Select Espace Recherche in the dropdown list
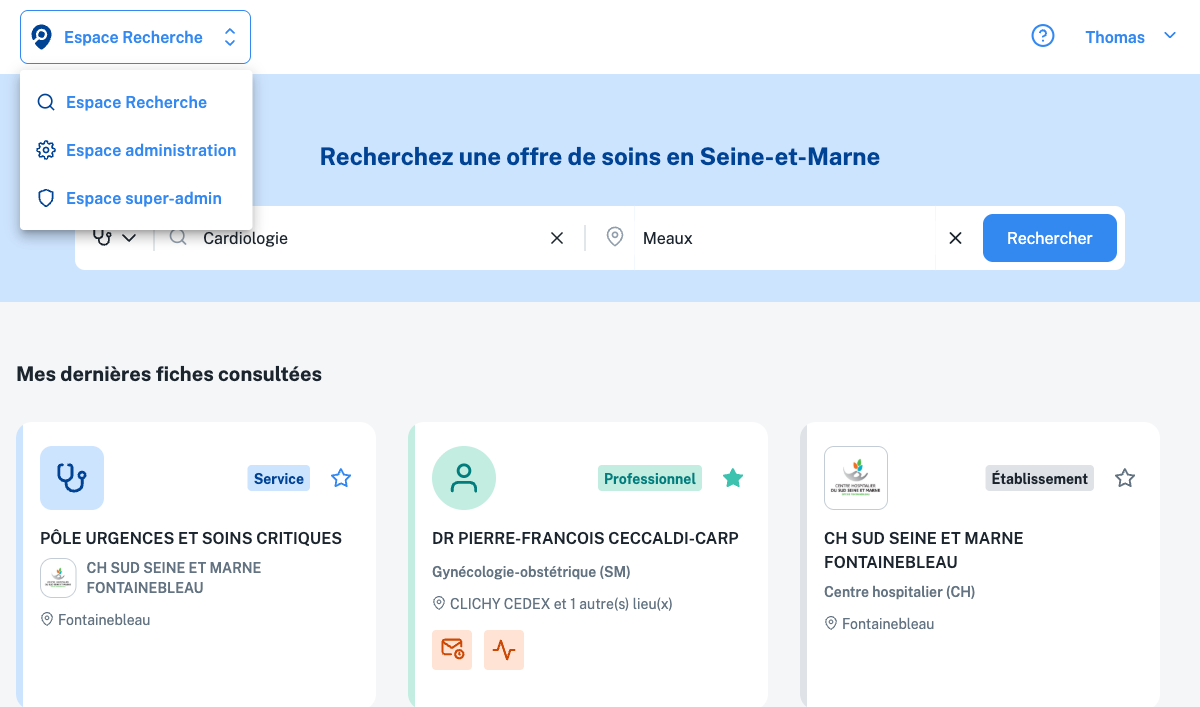 pos(136,102)
